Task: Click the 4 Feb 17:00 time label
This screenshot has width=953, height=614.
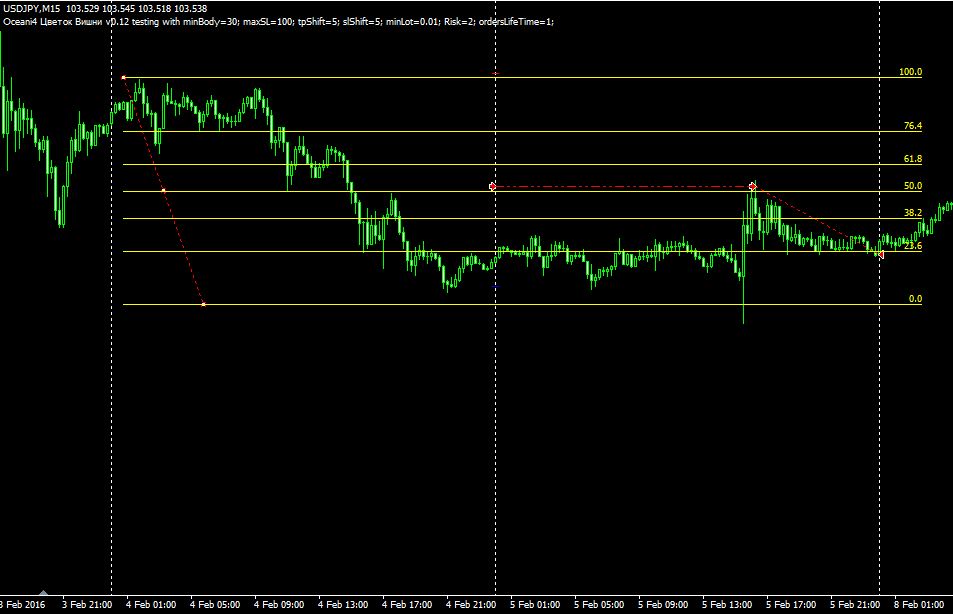Action: pyautogui.click(x=407, y=605)
